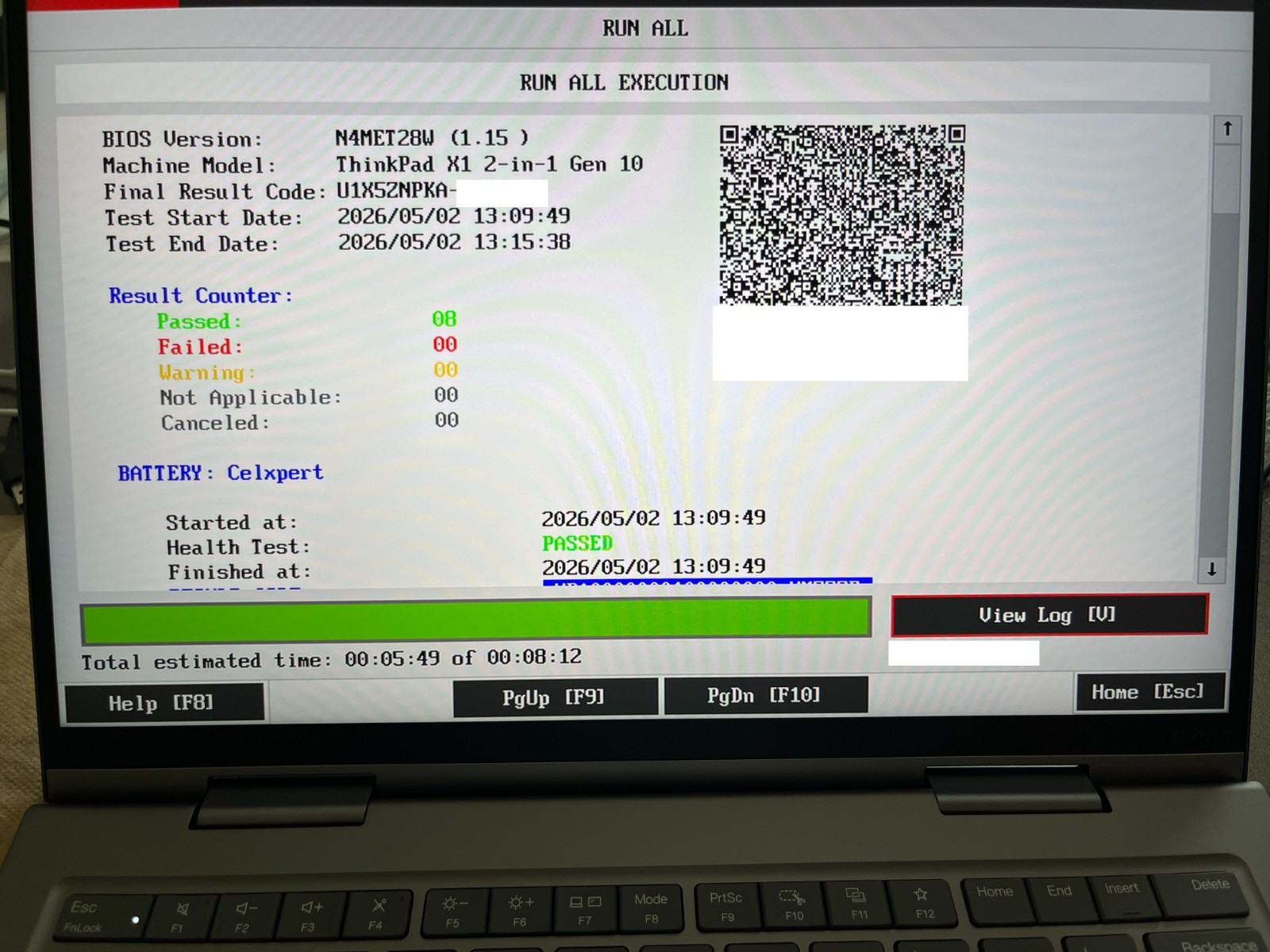This screenshot has height=952, width=1270.
Task: Click the Finished at timestamp value
Action: click(654, 566)
